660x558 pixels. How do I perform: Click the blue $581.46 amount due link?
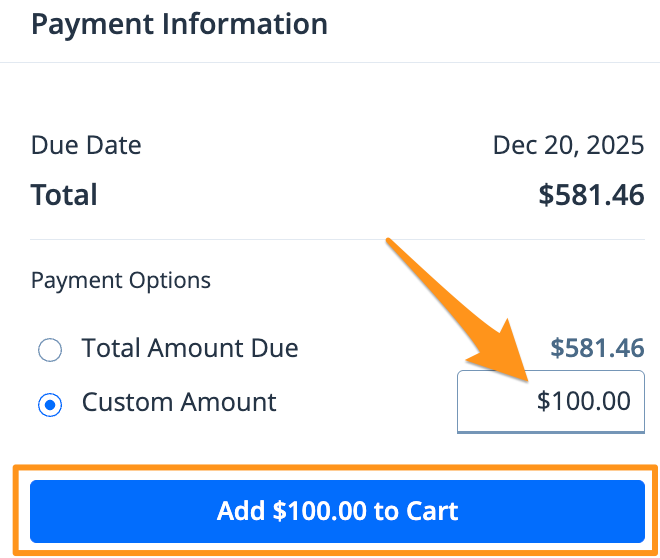click(x=597, y=348)
